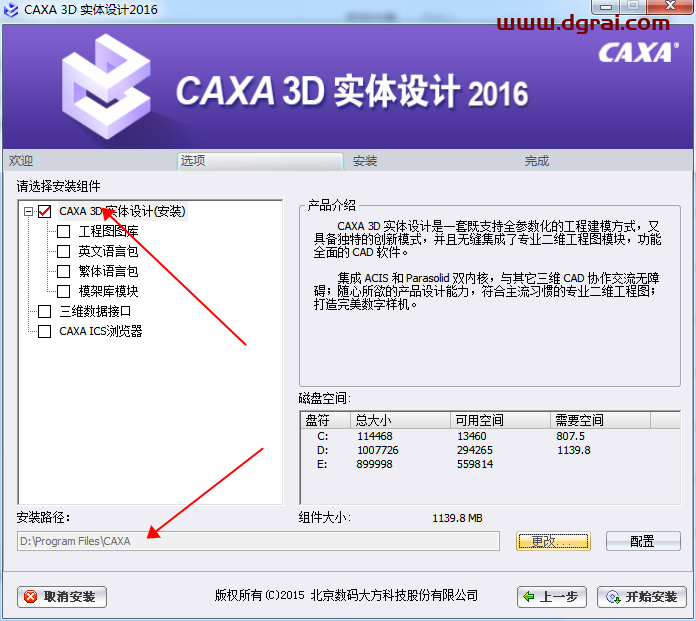Tick the CAXA ICS浏览器 checkbox
This screenshot has width=696, height=621.
pyautogui.click(x=44, y=331)
